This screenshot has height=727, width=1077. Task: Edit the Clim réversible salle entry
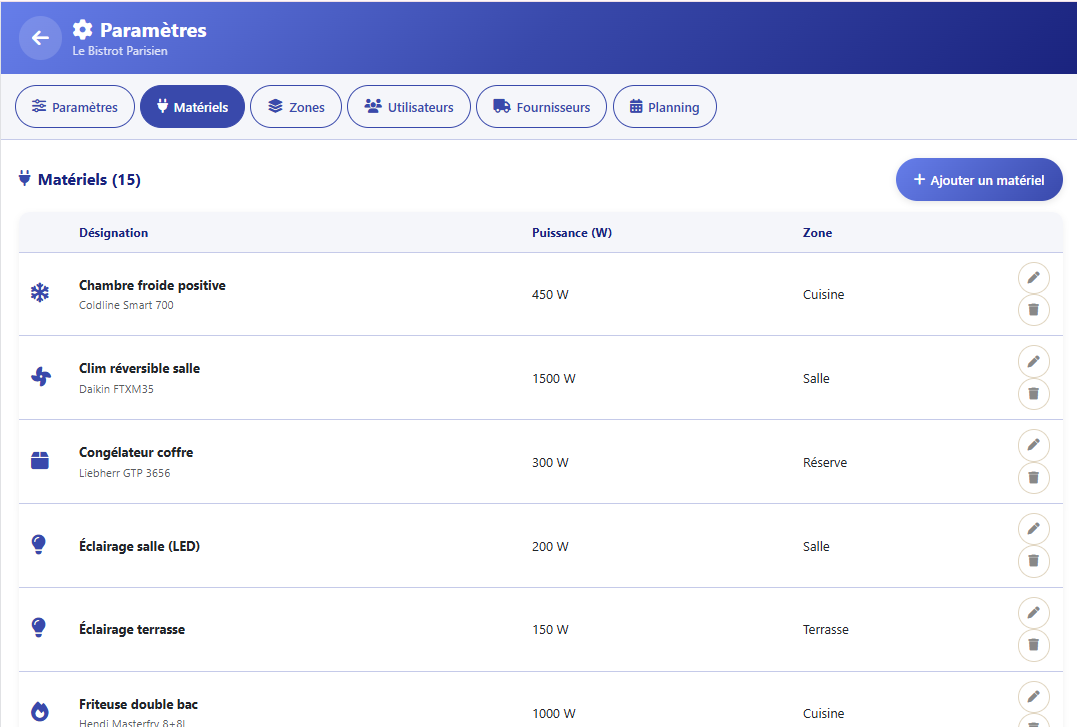1033,361
